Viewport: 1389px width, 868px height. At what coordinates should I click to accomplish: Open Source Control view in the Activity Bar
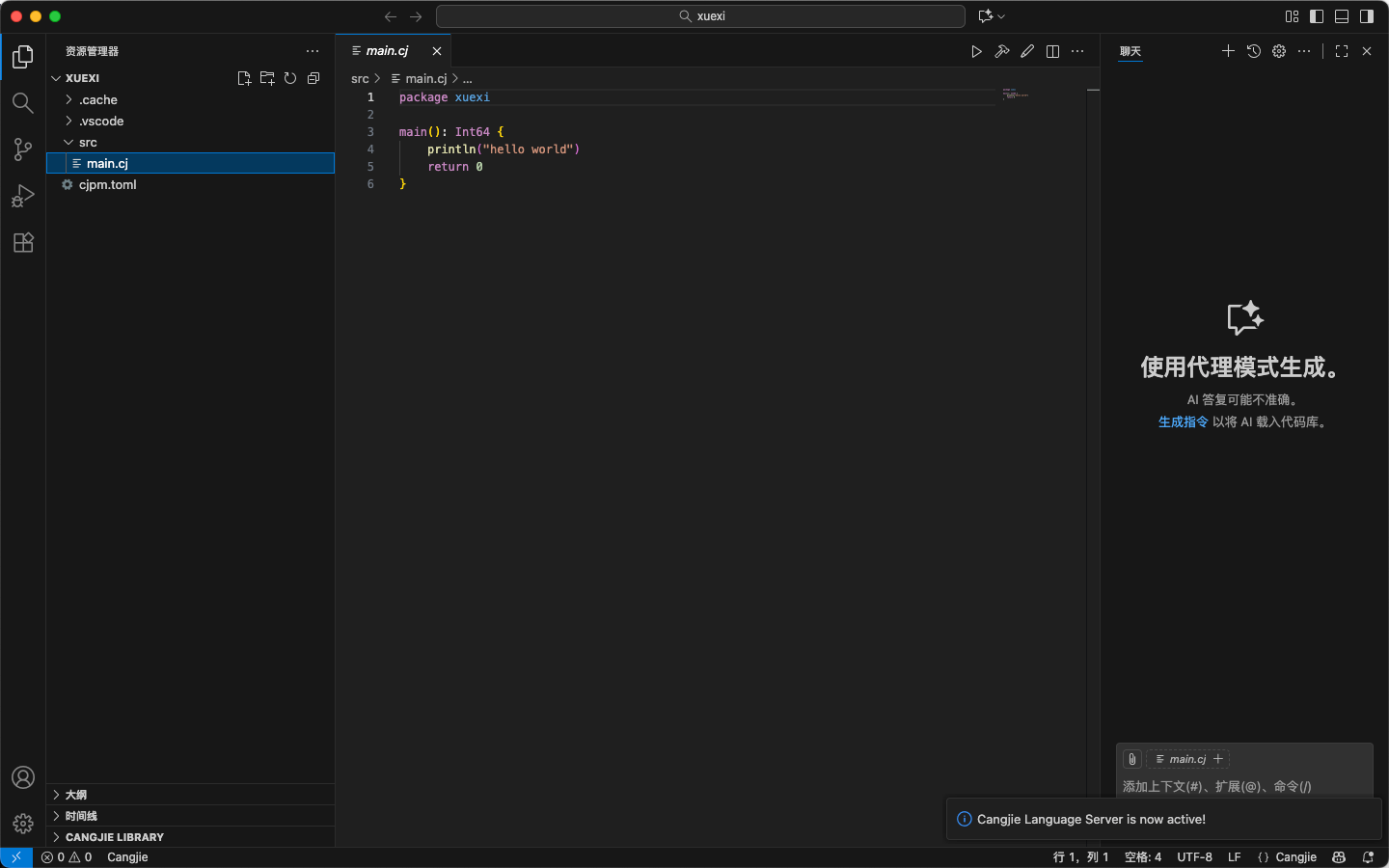click(22, 149)
